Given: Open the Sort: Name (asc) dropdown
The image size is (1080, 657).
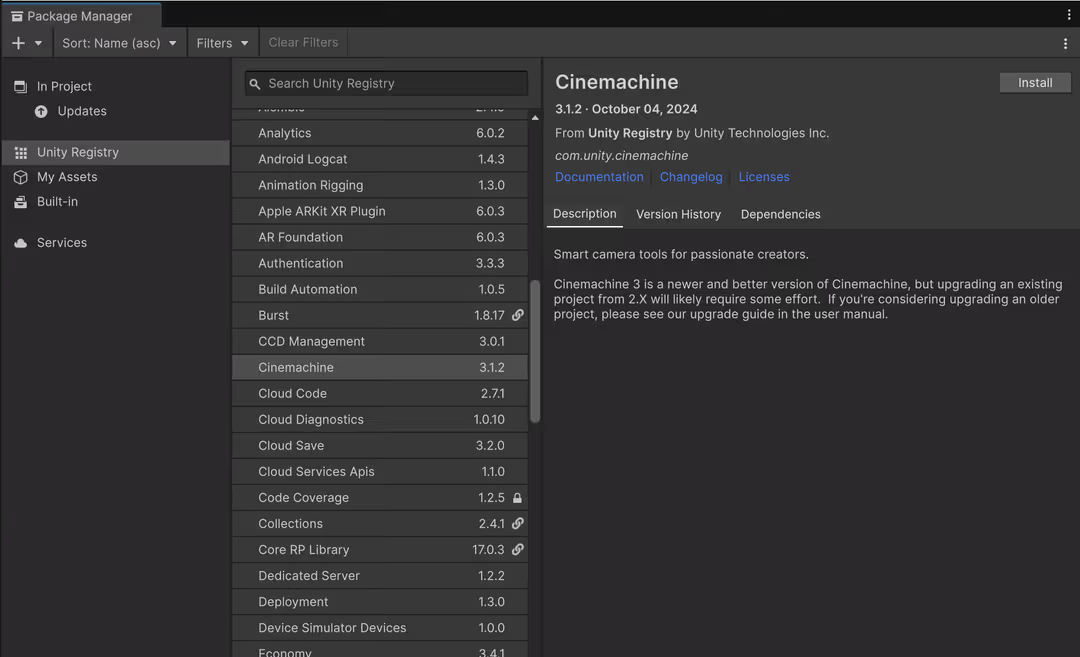Looking at the screenshot, I should 119,43.
